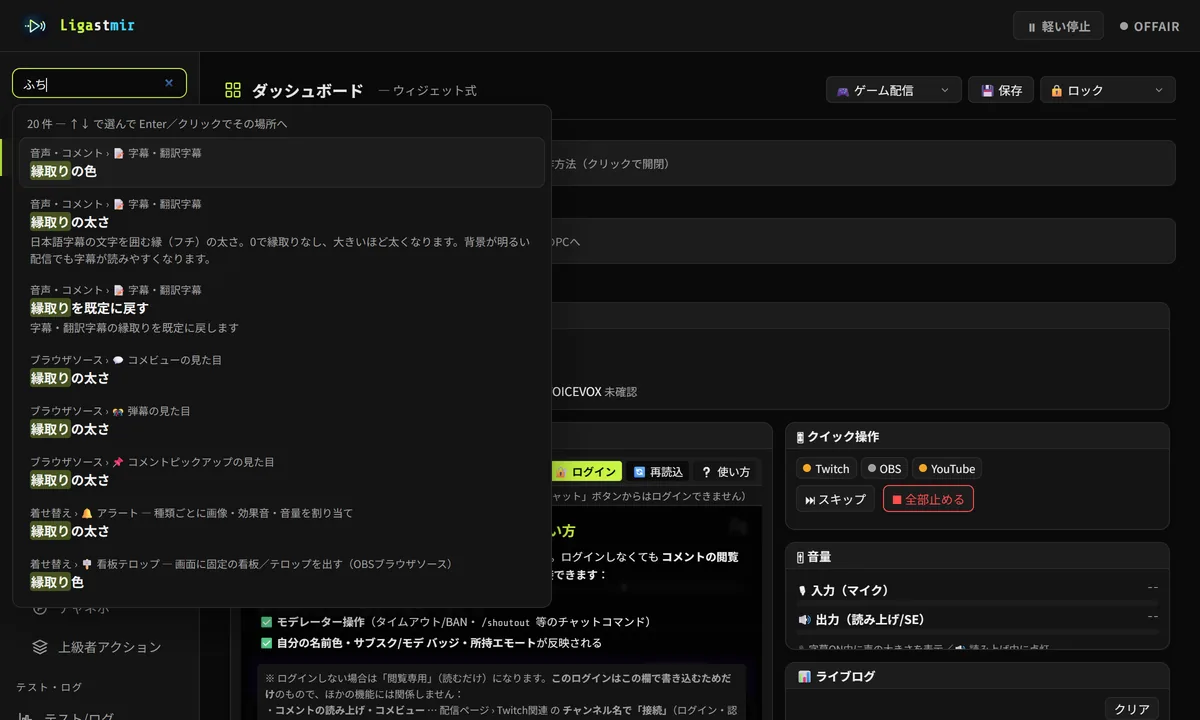Save the dashboard with 保存 button
This screenshot has width=1200, height=720.
[x=1001, y=90]
